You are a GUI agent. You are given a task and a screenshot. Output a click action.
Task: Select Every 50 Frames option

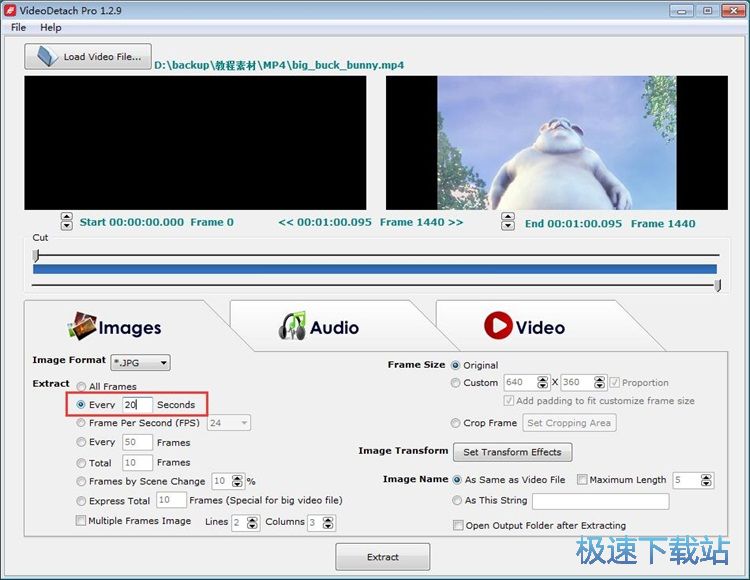pos(81,442)
